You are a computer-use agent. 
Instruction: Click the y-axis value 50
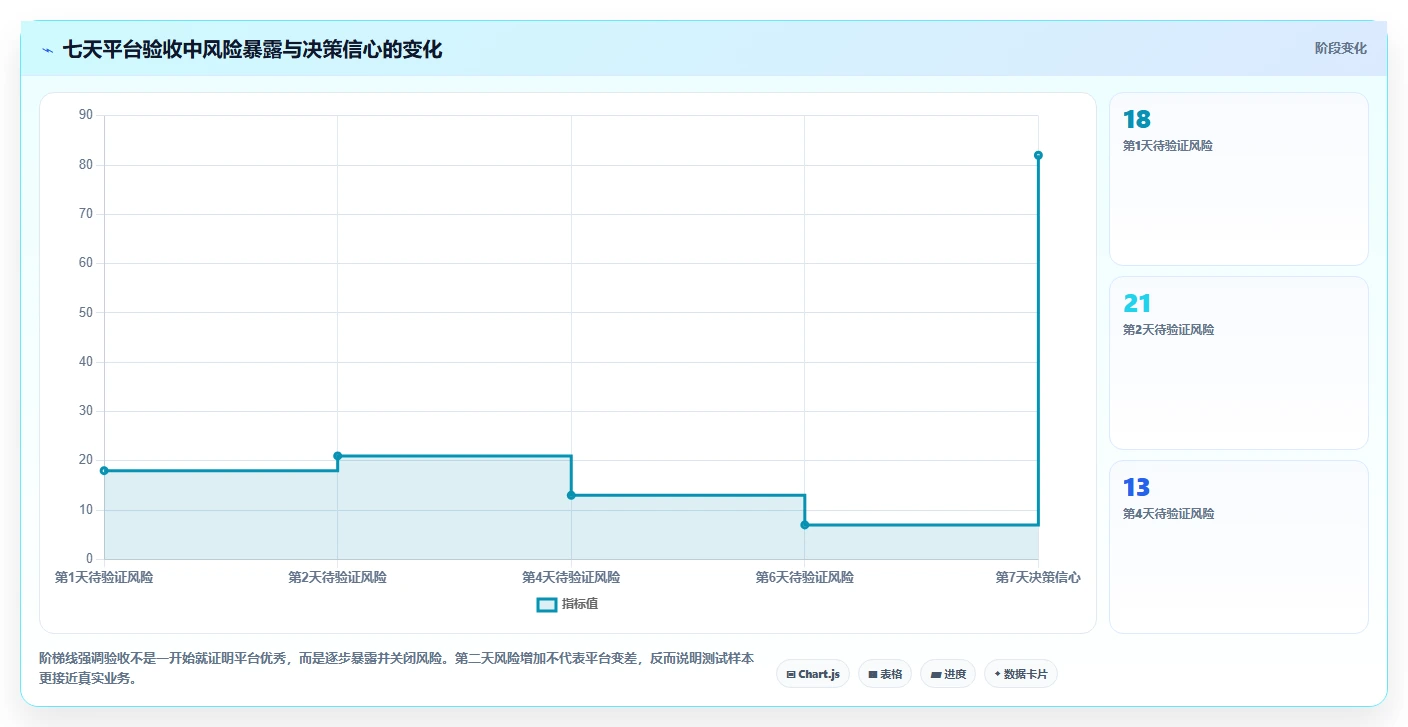[x=85, y=312]
